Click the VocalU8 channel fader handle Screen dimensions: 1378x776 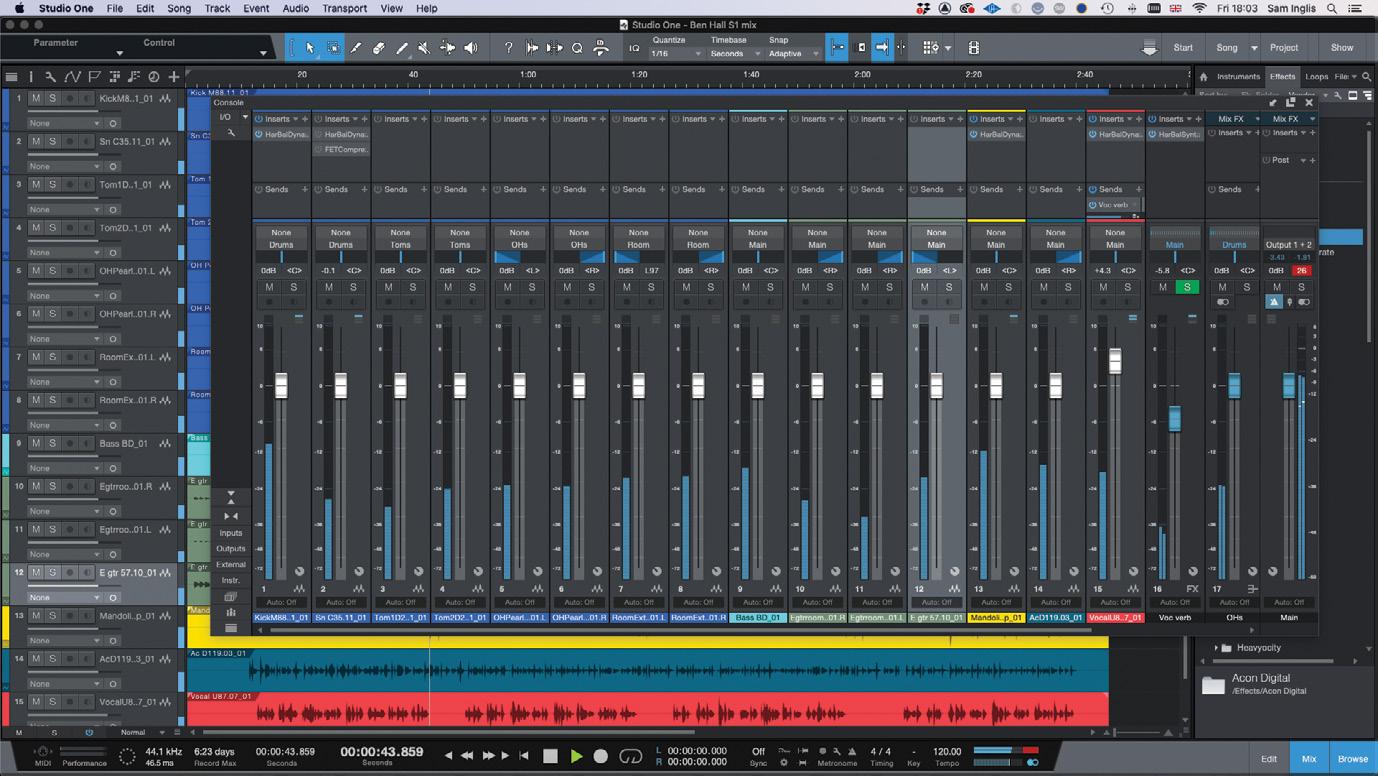(x=1115, y=361)
